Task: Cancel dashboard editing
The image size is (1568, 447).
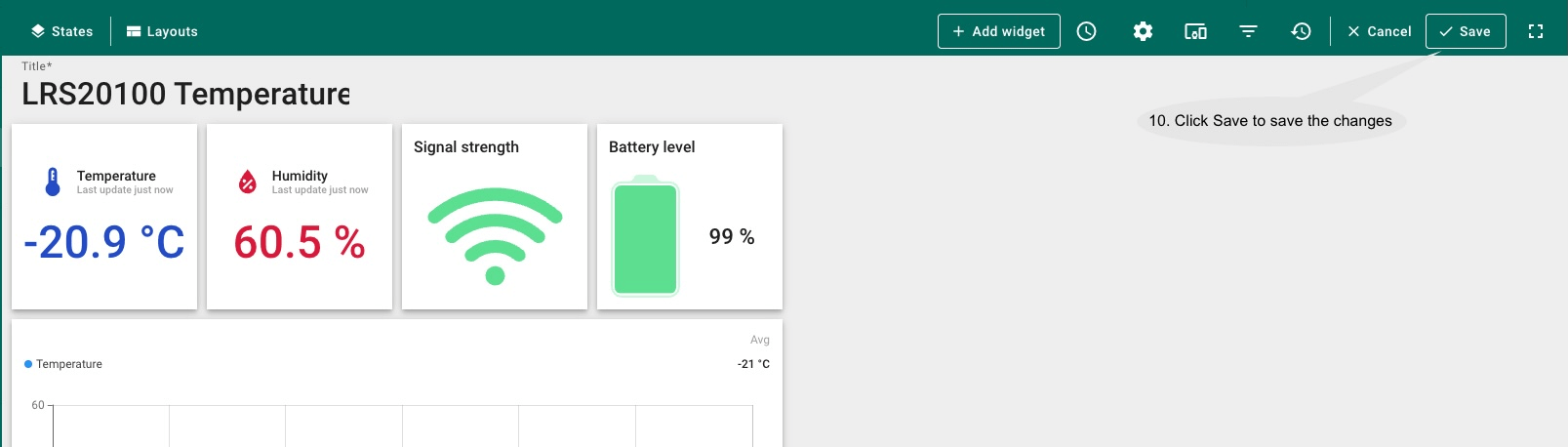Action: (1379, 31)
